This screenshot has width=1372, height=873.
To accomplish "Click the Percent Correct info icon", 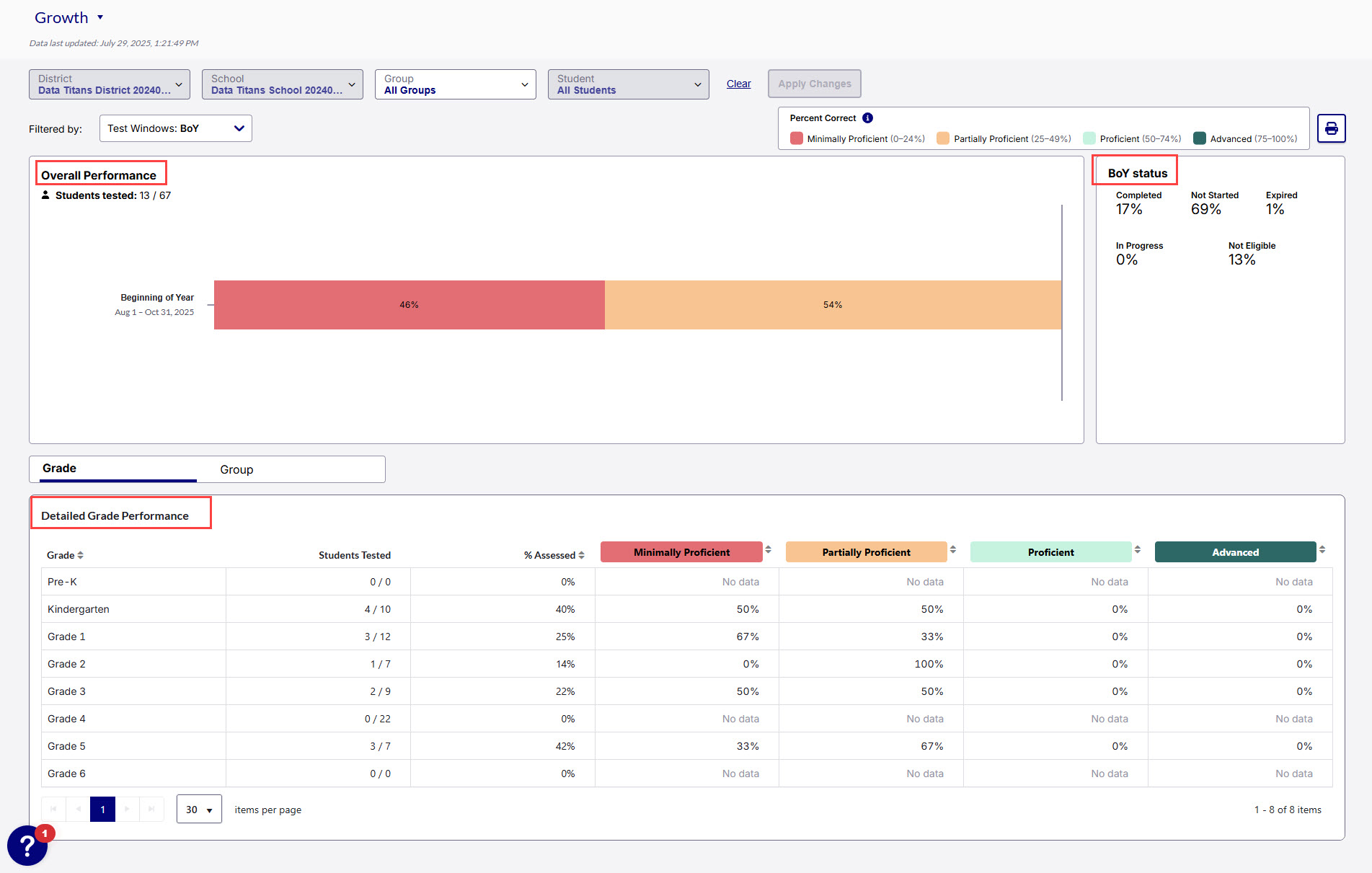I will (867, 118).
